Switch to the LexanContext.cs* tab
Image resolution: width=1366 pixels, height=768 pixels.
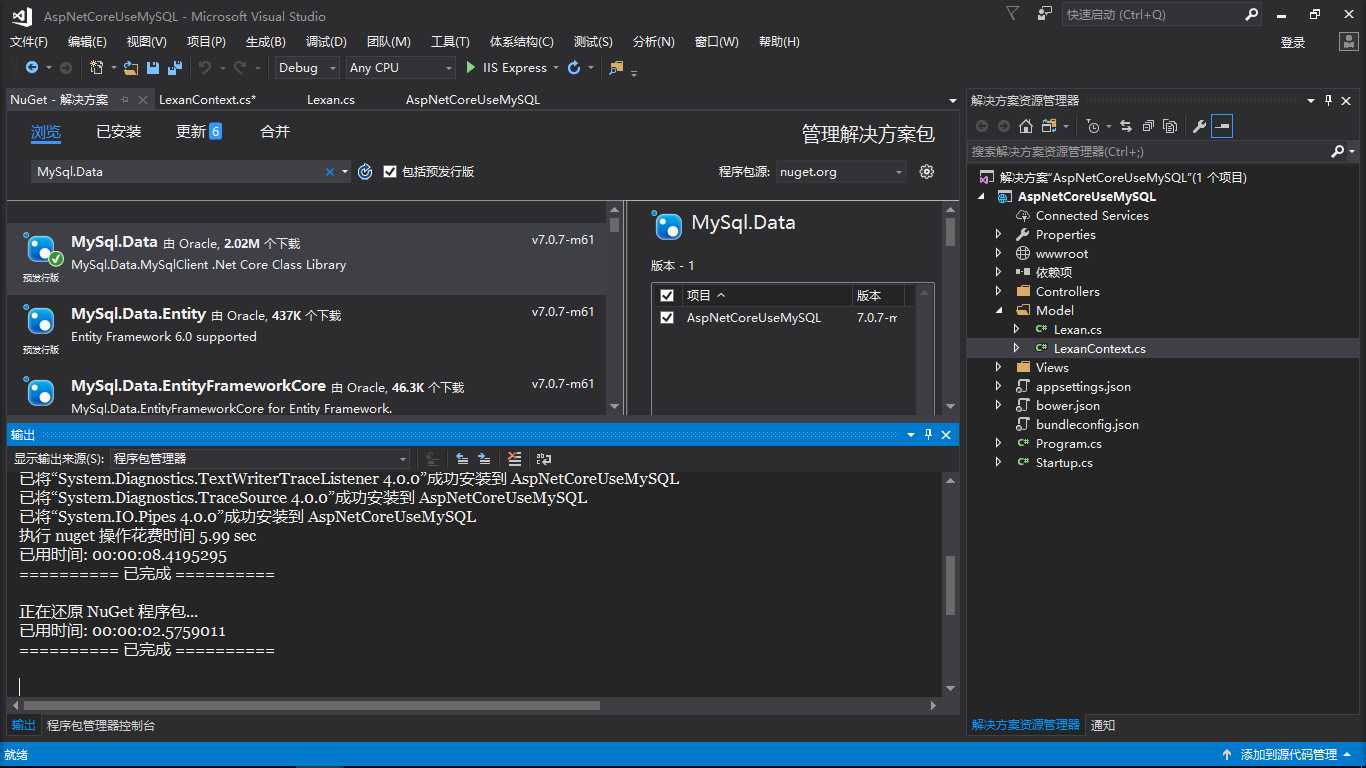pos(208,100)
